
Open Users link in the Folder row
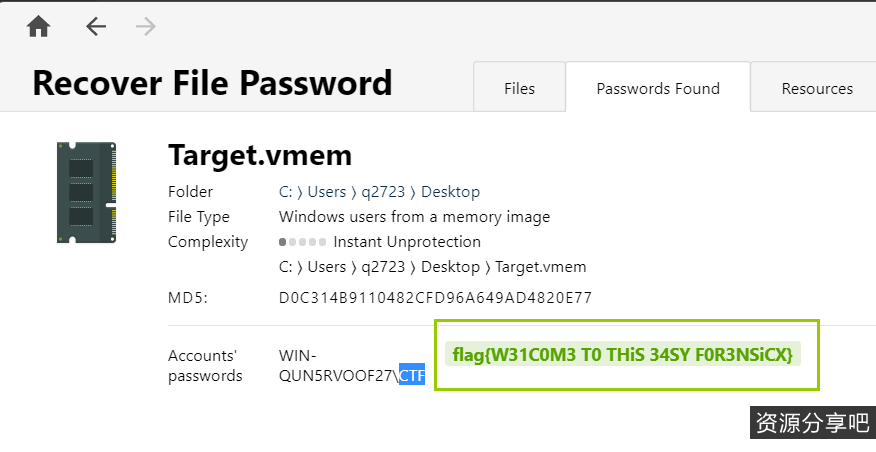[326, 192]
